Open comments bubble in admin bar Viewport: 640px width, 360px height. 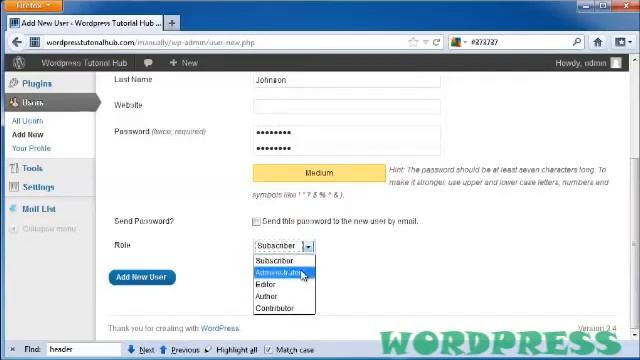point(148,63)
